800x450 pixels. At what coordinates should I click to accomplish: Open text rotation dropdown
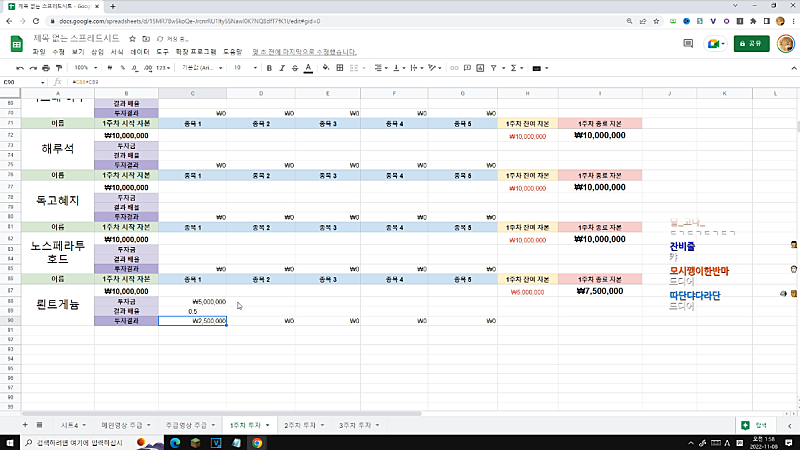point(435,68)
